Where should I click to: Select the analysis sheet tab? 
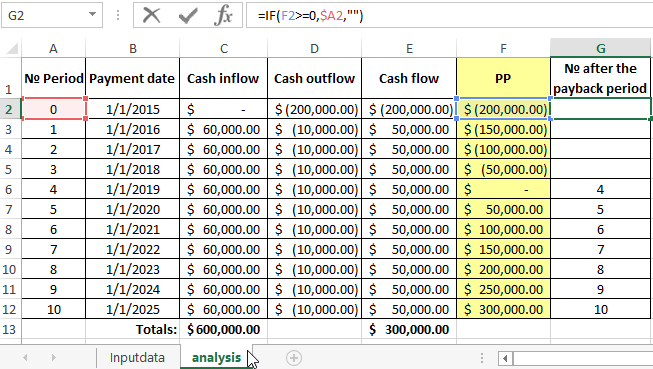[x=216, y=358]
